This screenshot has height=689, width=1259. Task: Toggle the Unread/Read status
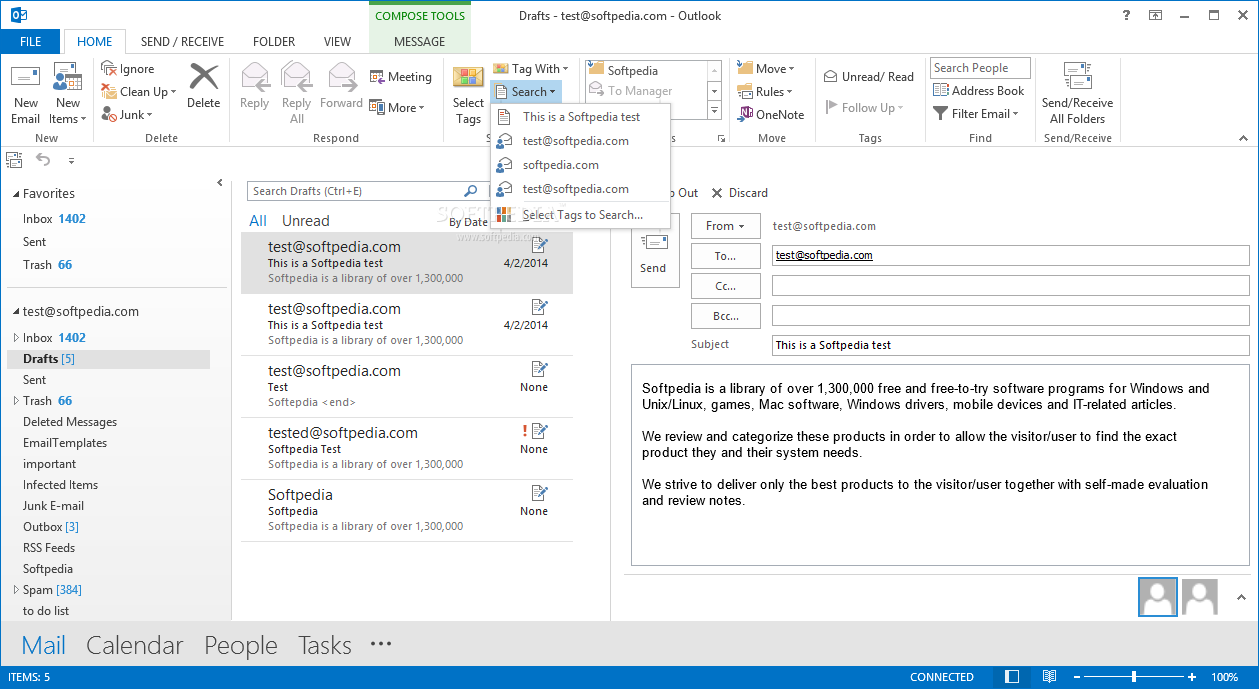tap(869, 77)
